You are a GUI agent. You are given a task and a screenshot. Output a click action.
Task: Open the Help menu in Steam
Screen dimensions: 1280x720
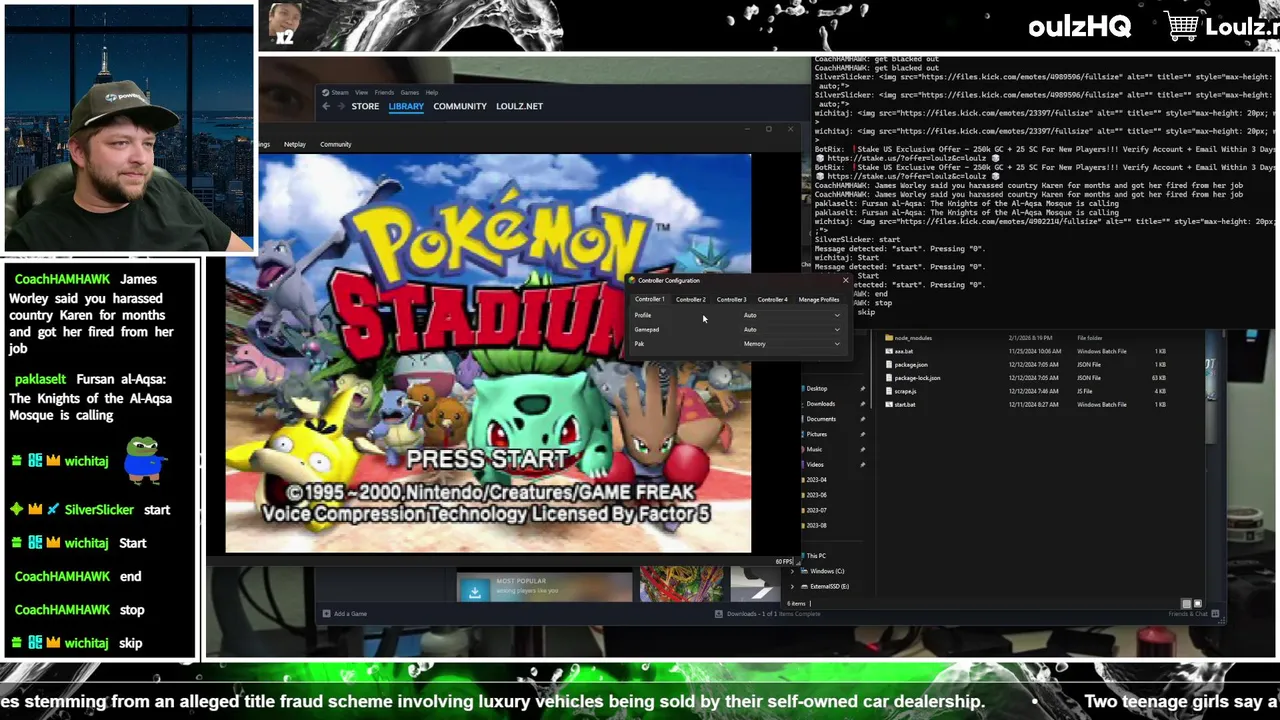click(431, 92)
